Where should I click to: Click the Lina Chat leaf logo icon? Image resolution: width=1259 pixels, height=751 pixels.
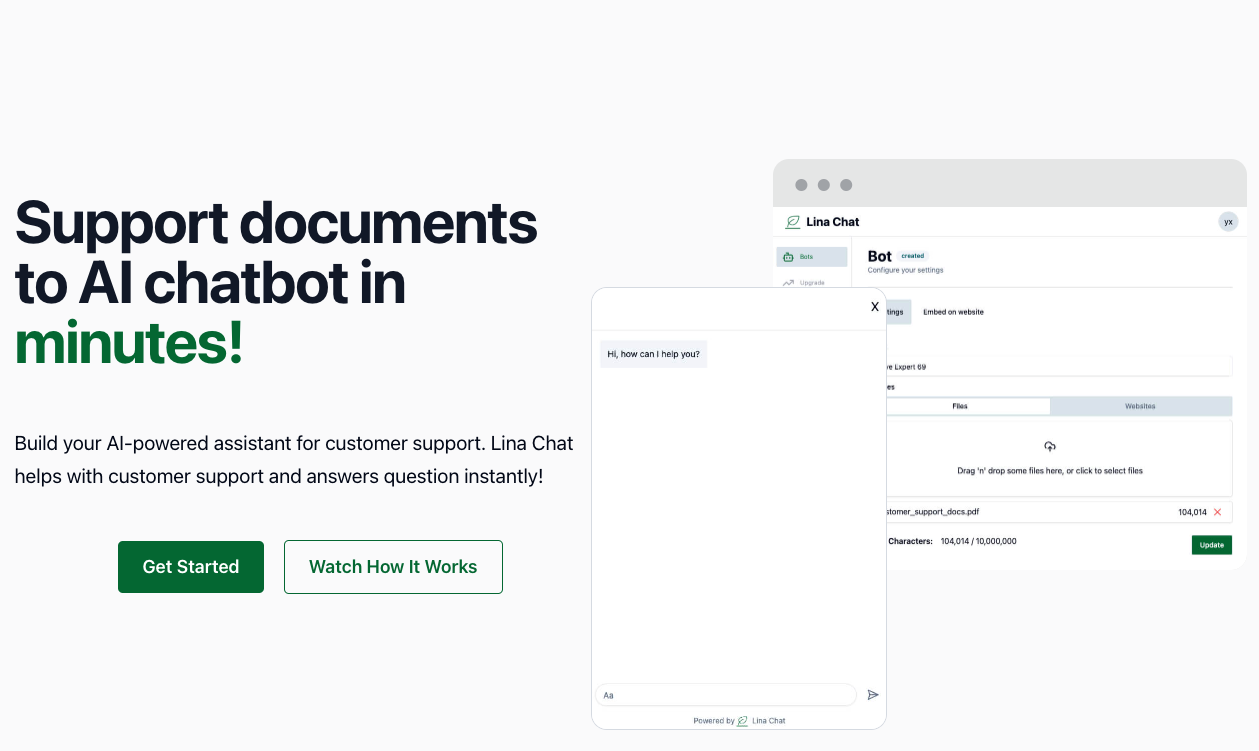click(x=793, y=222)
